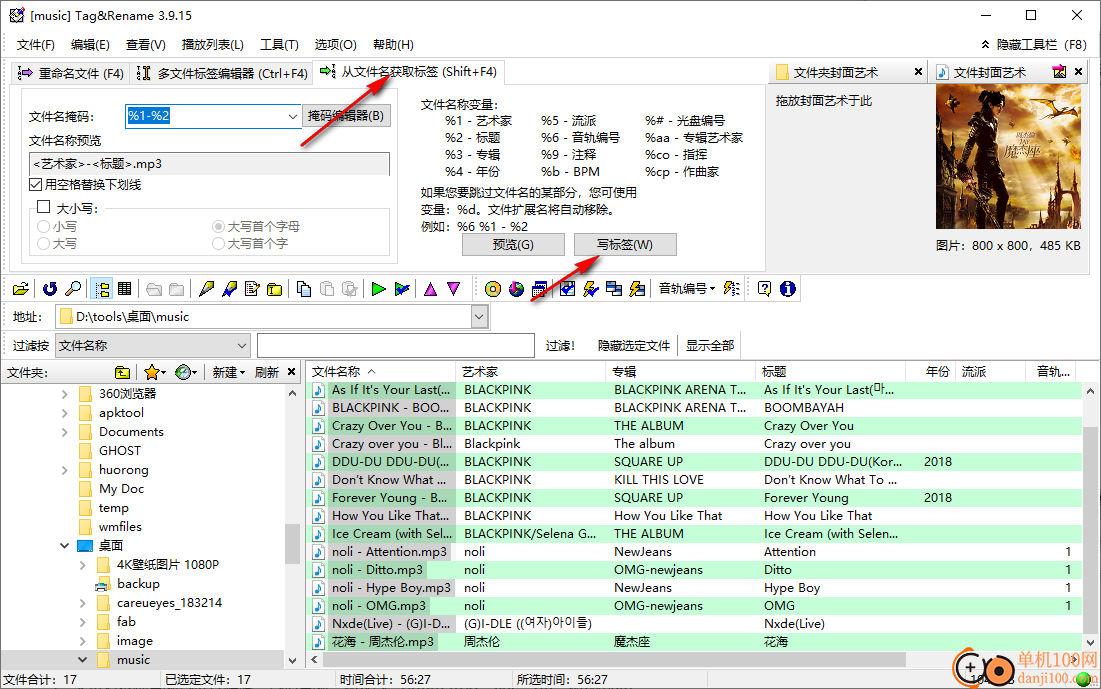Collapse the 桌面 tree node
This screenshot has width=1101, height=689.
(x=65, y=546)
